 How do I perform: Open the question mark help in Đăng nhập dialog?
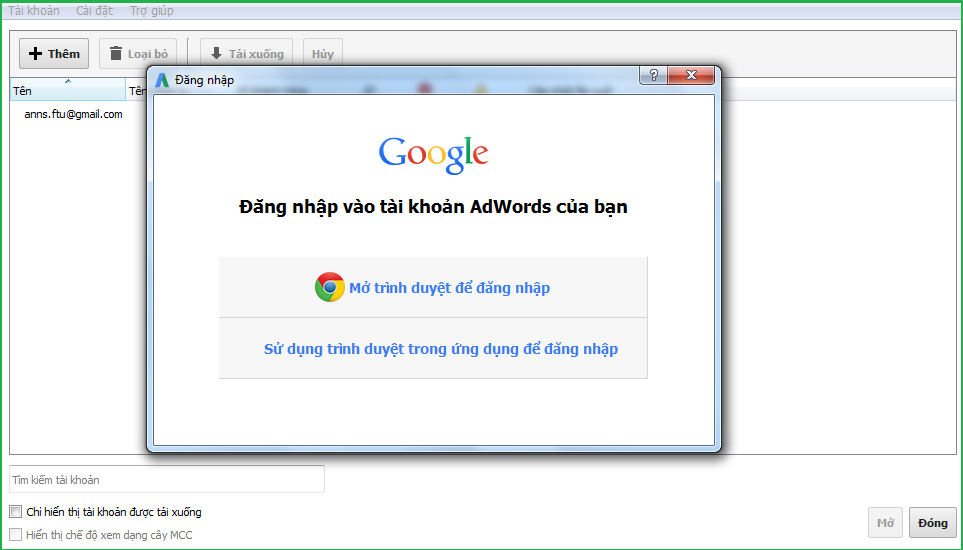(653, 76)
